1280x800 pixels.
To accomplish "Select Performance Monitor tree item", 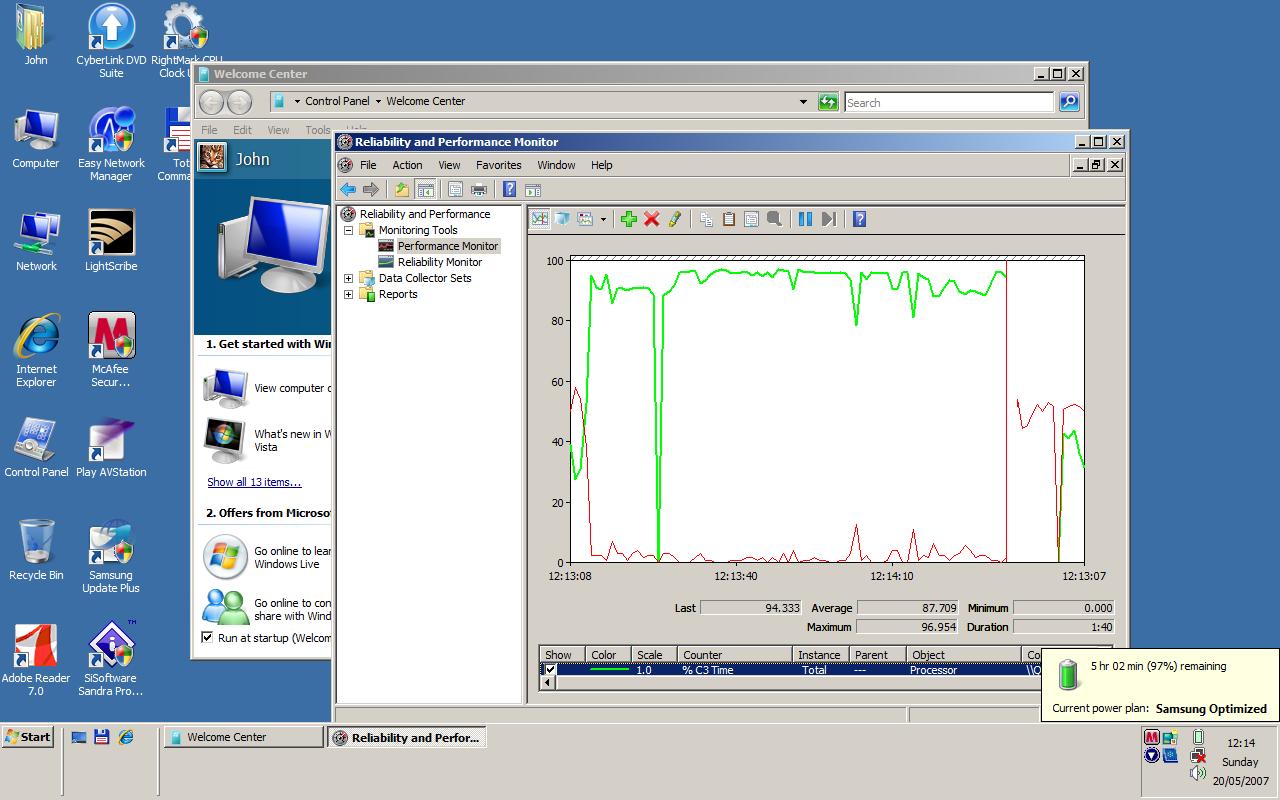I will coord(447,246).
